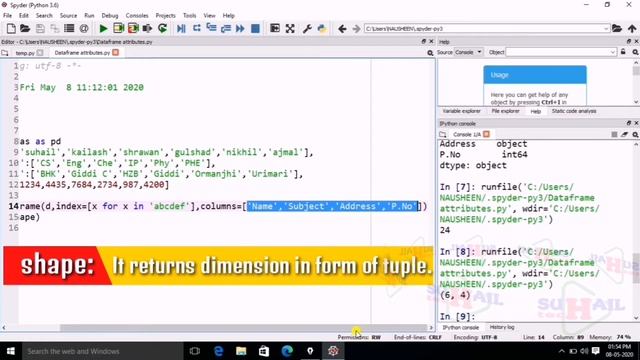
Task: Open the Edit menu
Action: [24, 16]
